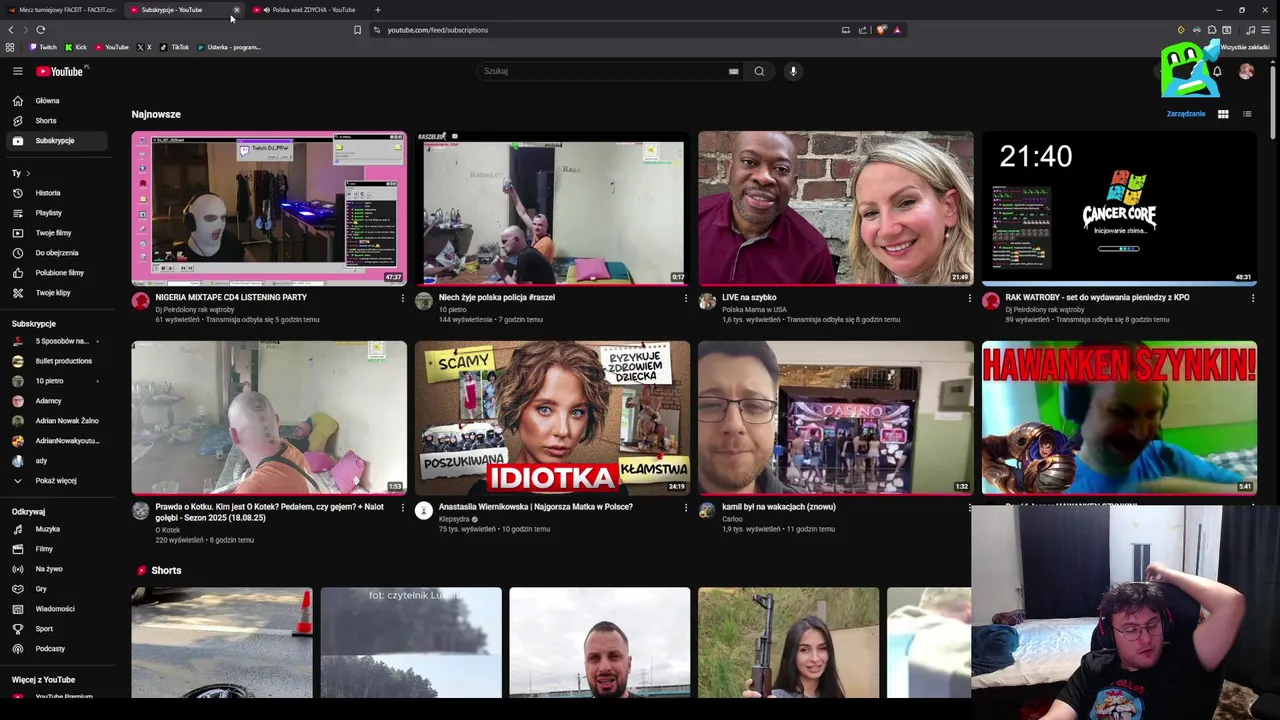The height and width of the screenshot is (720, 1280).
Task: Play the IDIOTKA Anastasiia Wiernikowska thumbnail
Action: [552, 418]
